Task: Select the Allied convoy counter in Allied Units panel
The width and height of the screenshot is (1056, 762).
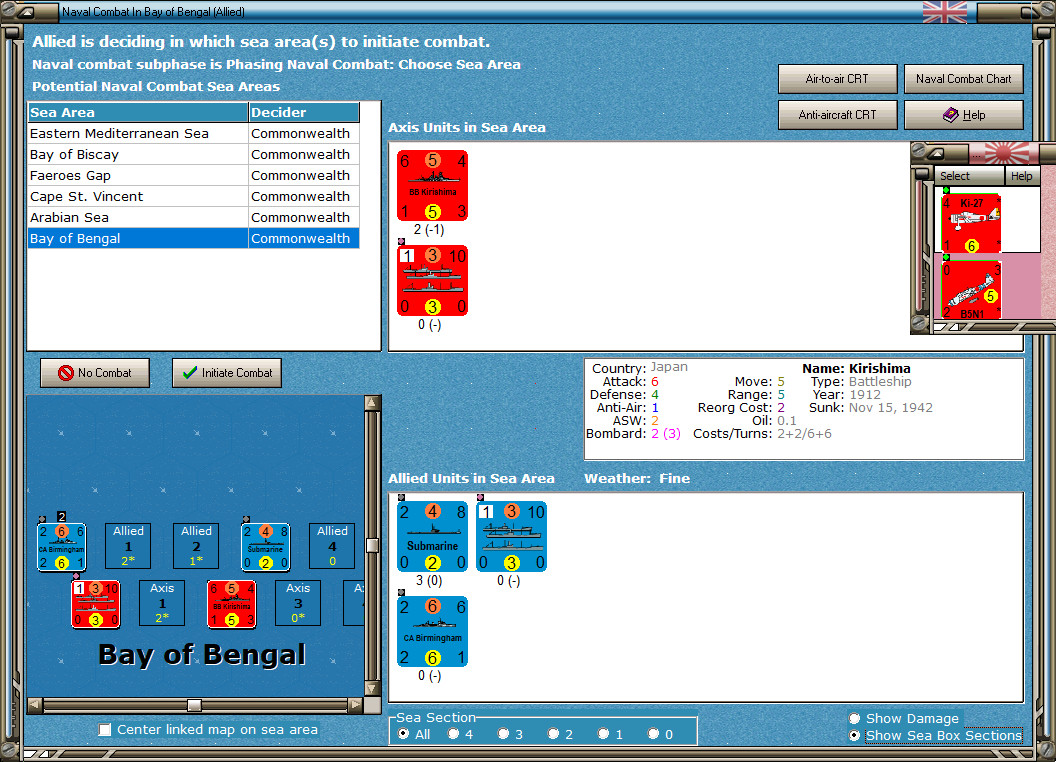Action: (x=511, y=536)
